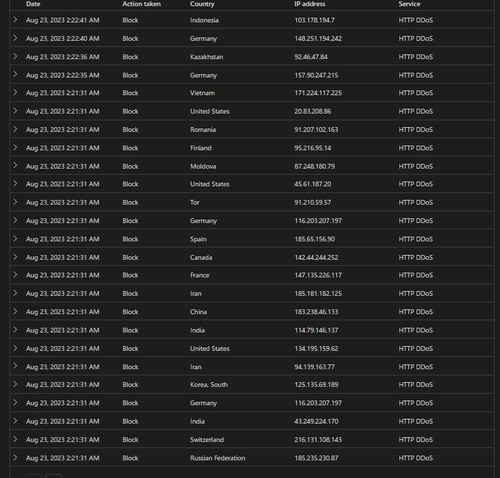Expand the Canada 142.44.244.252 row

tap(15, 257)
